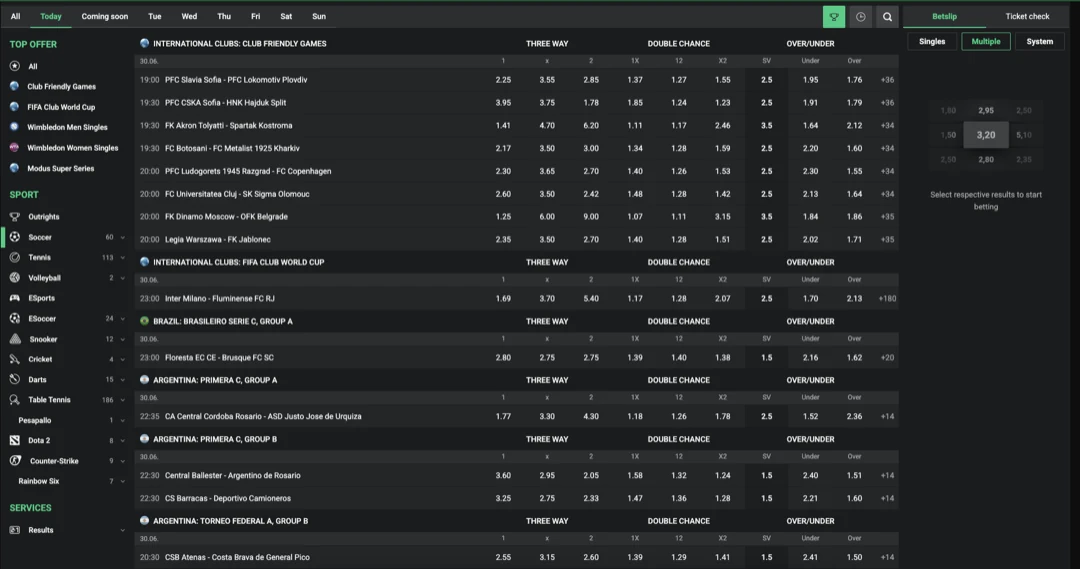Click the Wimbledon Men Singles icon
The width and height of the screenshot is (1080, 569).
(x=14, y=127)
